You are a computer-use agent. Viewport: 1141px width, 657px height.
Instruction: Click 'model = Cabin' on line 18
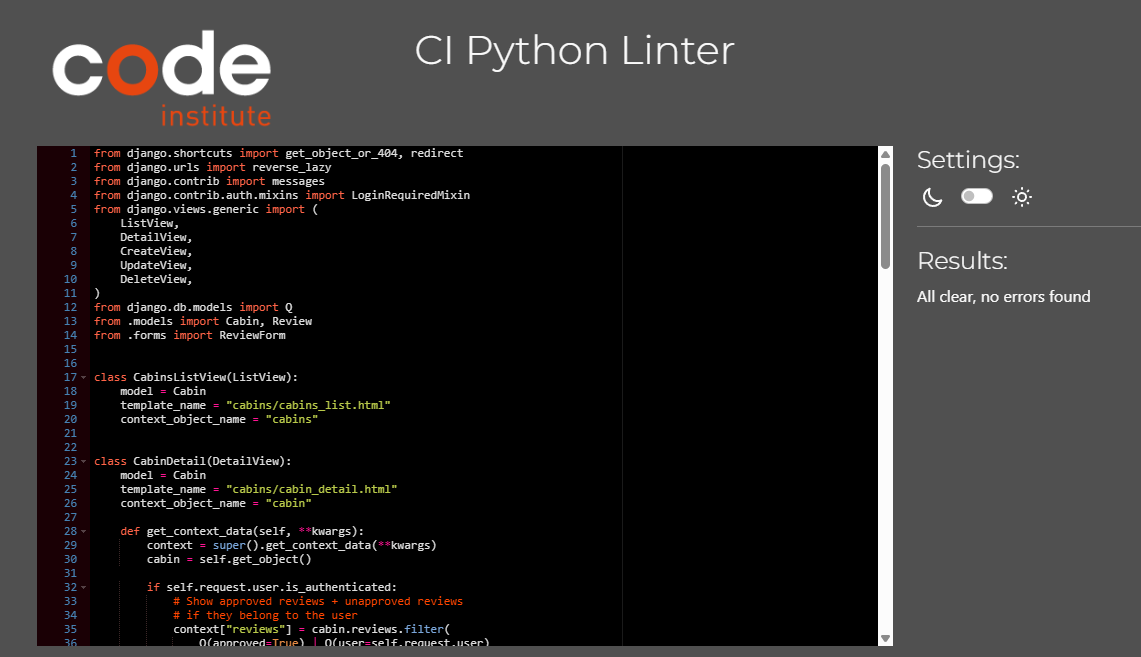click(163, 391)
